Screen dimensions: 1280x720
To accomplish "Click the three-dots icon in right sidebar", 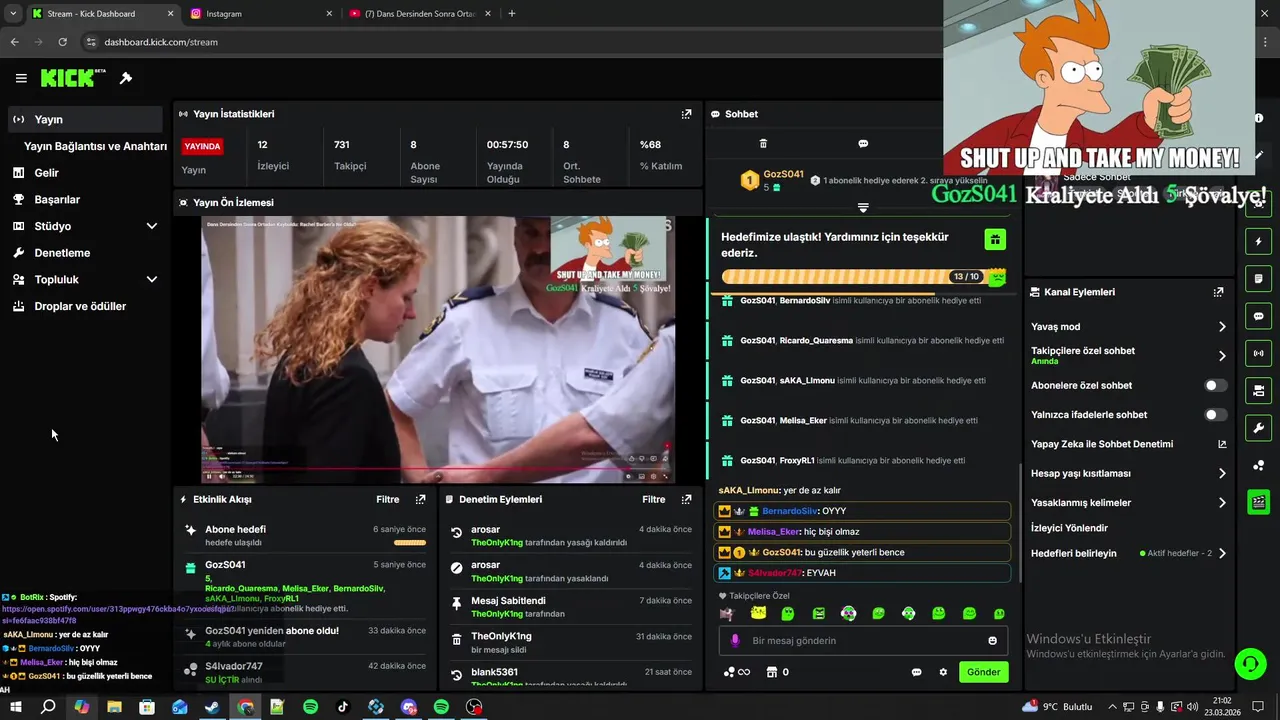I will 1258,465.
